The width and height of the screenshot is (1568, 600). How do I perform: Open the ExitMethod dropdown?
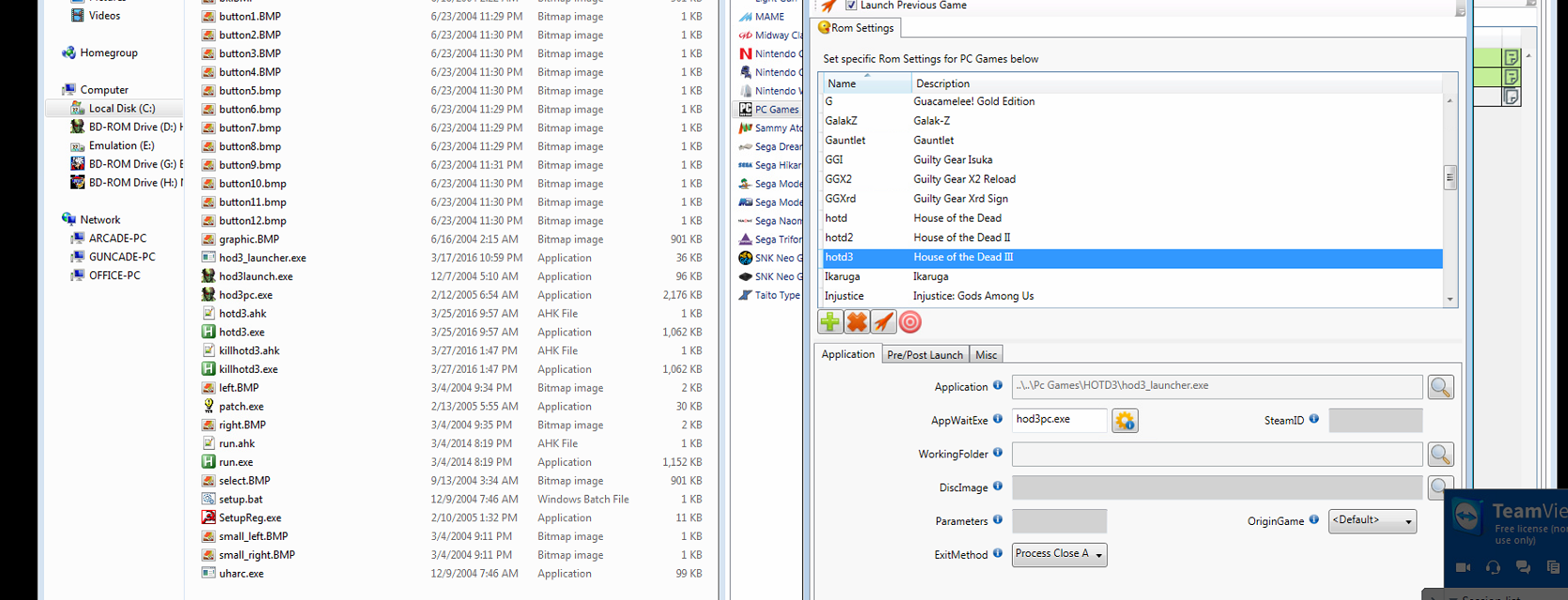tap(1060, 554)
